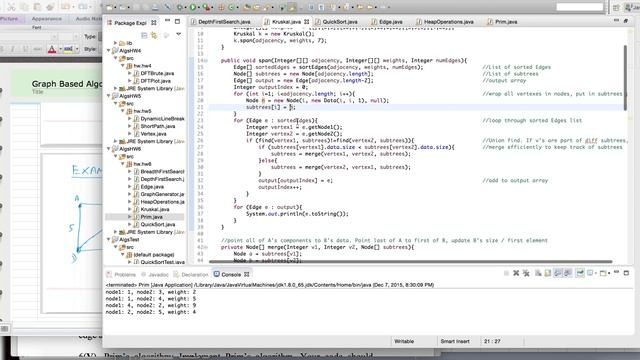Collapse the AlgsHW5 project
Screen dimensions: 640x360
(x=109, y=96)
